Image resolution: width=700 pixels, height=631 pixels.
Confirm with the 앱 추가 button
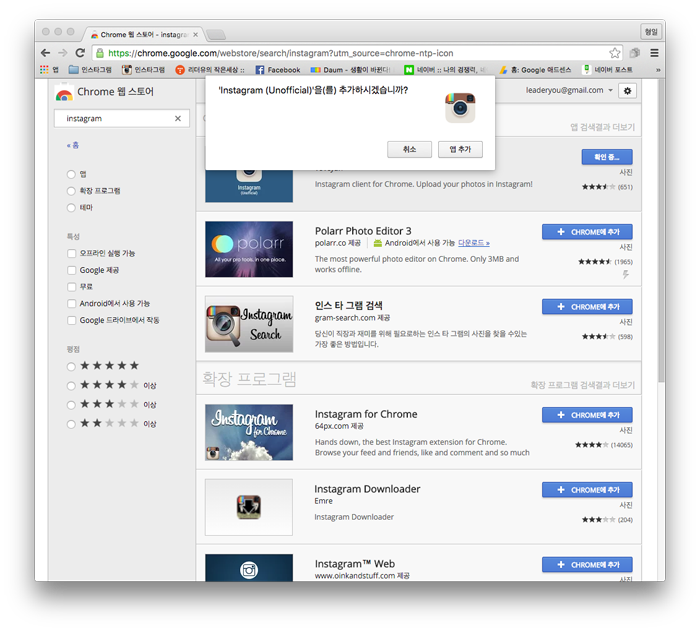460,149
